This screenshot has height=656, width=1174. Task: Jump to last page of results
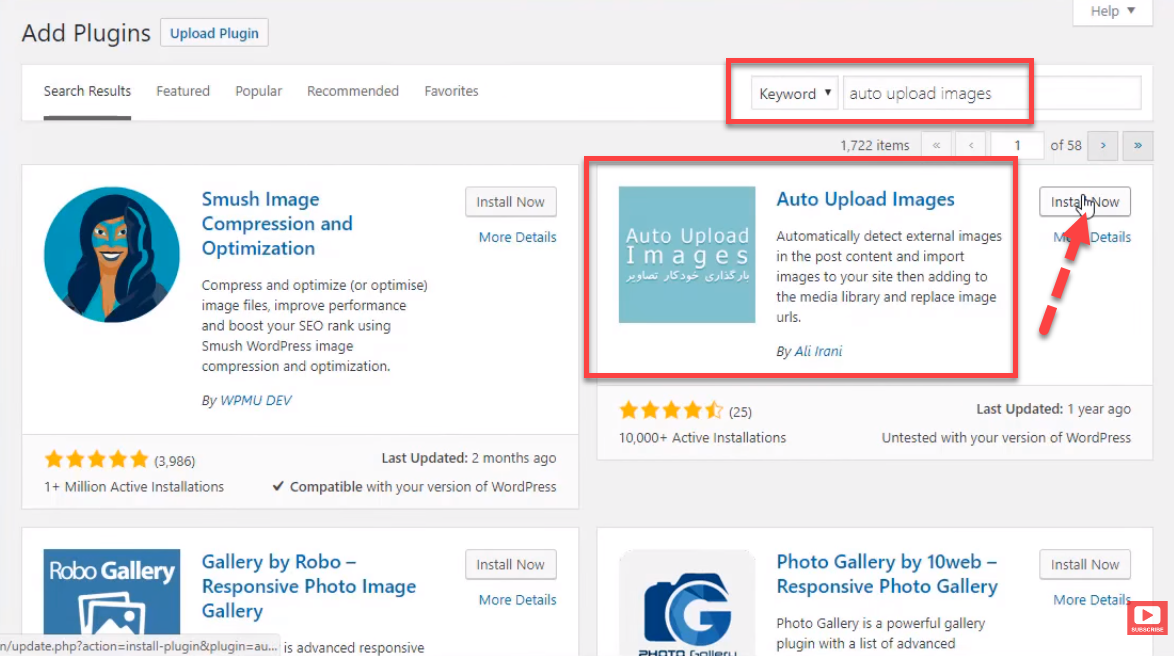(x=1137, y=145)
